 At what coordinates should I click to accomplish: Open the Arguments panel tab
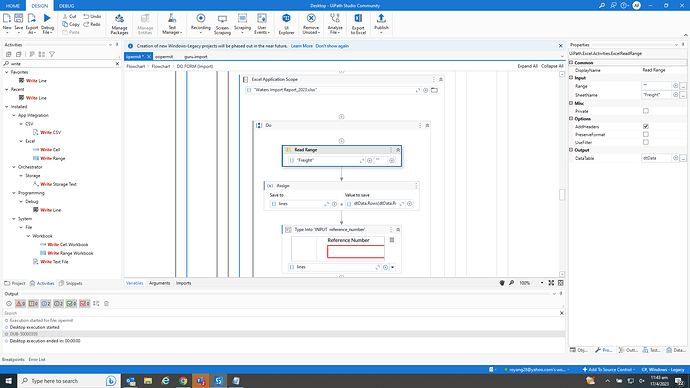click(x=159, y=283)
